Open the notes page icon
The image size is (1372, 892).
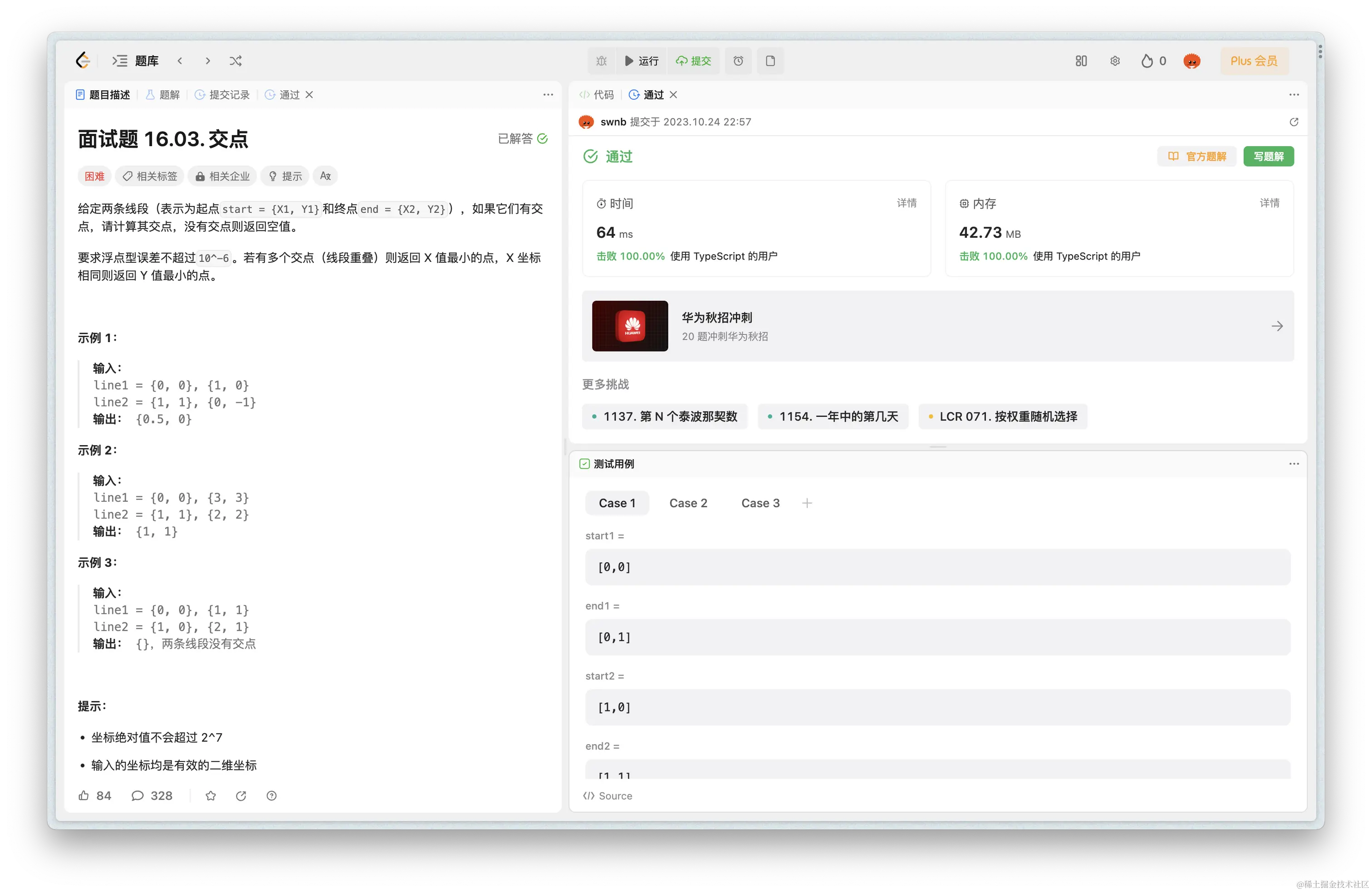click(770, 60)
